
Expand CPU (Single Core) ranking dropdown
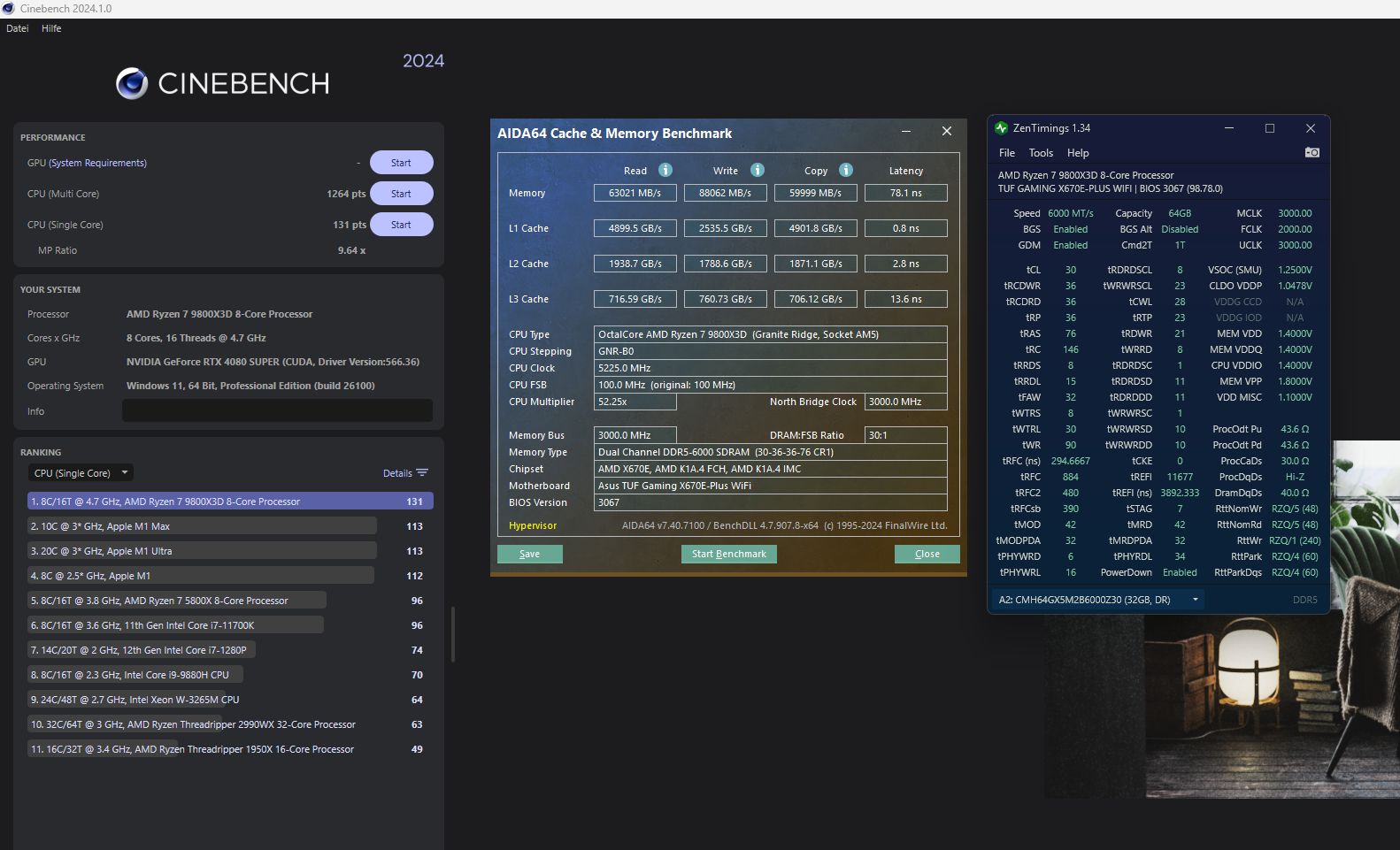coord(81,473)
